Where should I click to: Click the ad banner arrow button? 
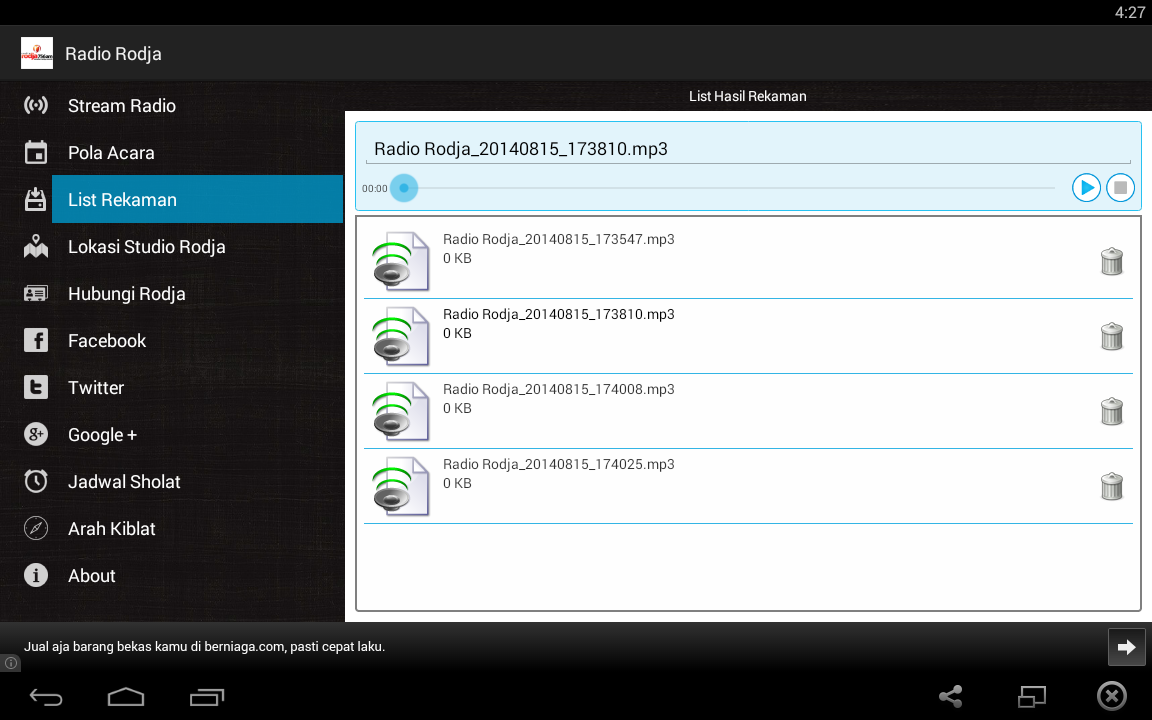tap(1126, 647)
